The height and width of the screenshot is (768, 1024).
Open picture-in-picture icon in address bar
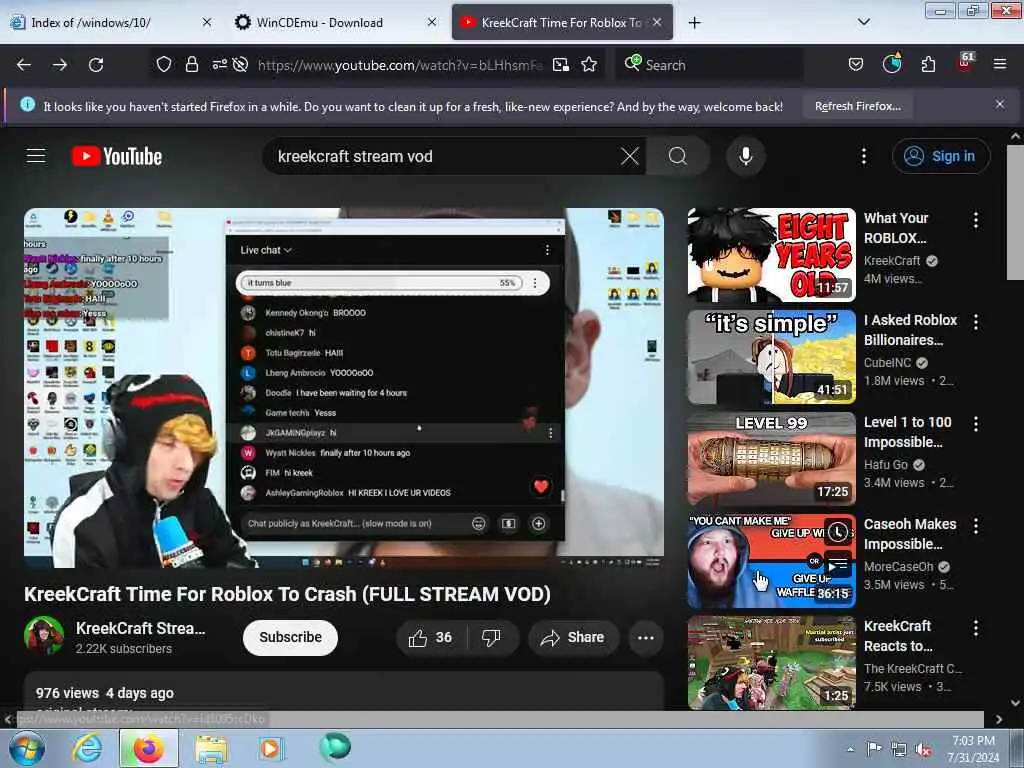pyautogui.click(x=560, y=65)
